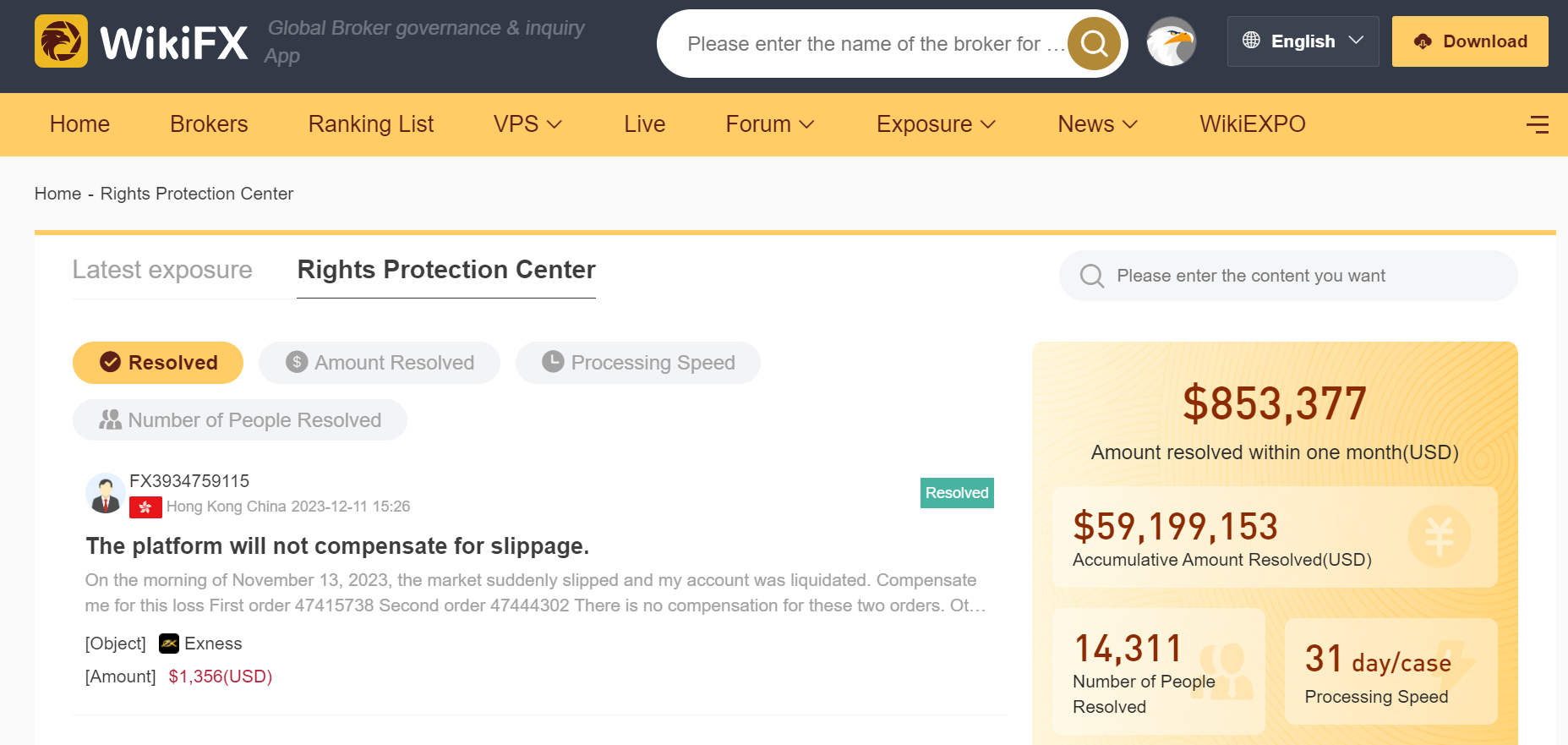The image size is (1568, 745).
Task: Click the checkmark icon in the Resolved filter
Action: click(x=110, y=362)
